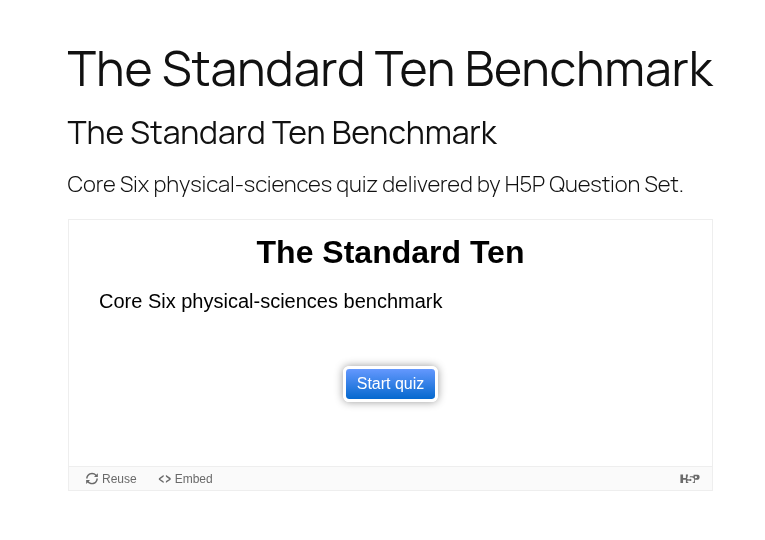Viewport: 765px width, 540px height.
Task: Click blank quiz area below the Start quiz button
Action: 390,434
